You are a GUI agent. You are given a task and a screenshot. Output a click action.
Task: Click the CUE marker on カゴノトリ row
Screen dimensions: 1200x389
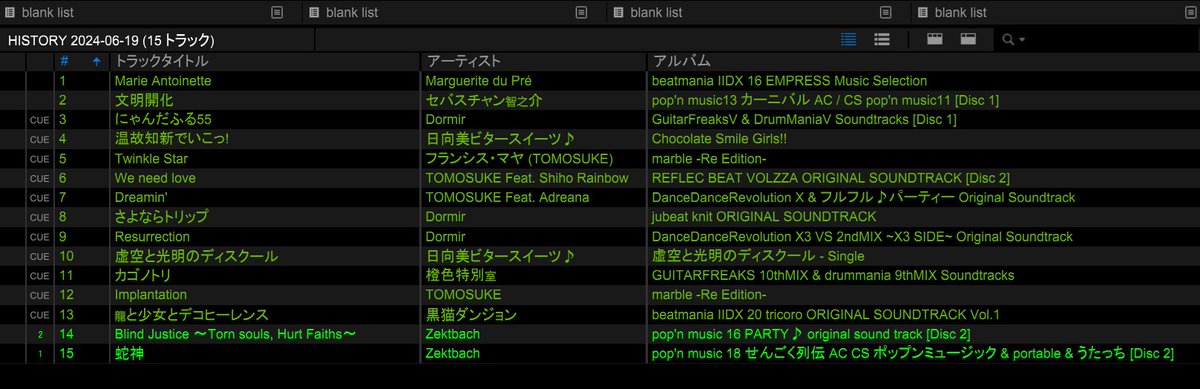pyautogui.click(x=40, y=276)
